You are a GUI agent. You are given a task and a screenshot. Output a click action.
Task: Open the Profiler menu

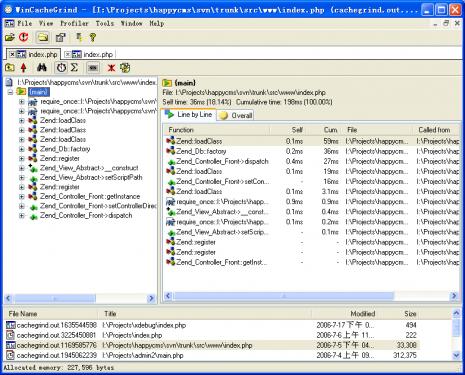(x=74, y=23)
